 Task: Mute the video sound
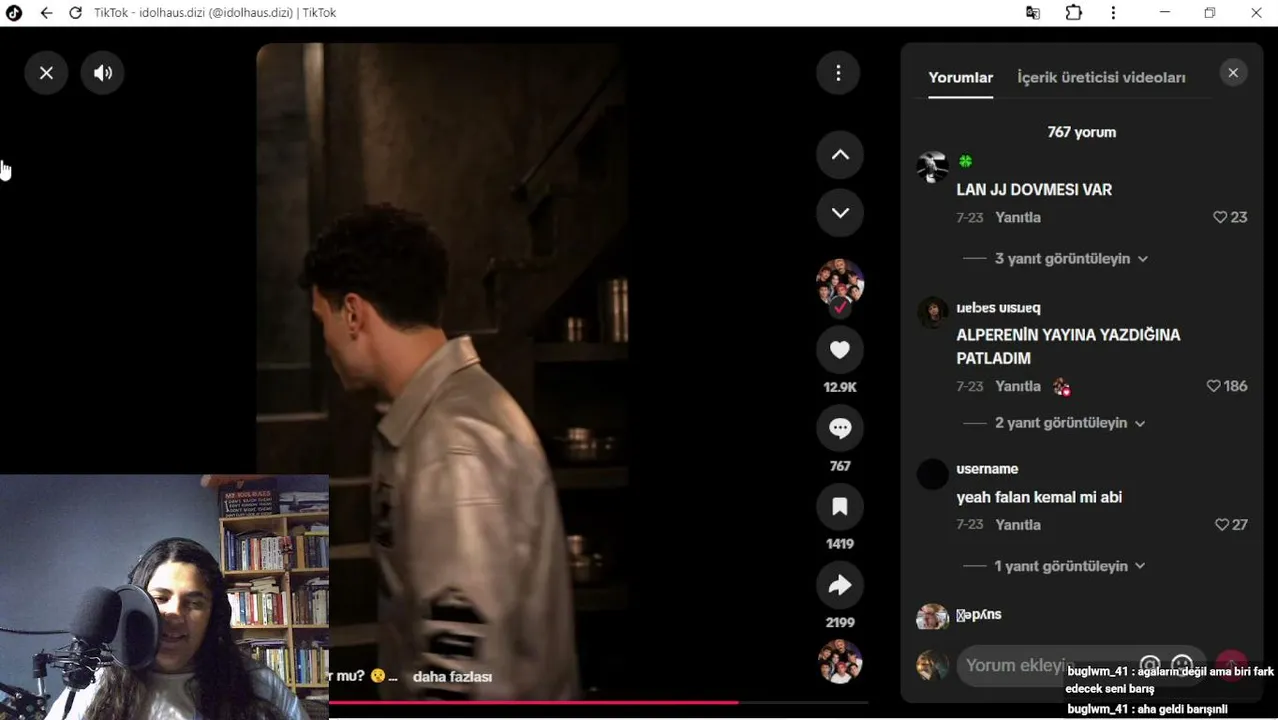click(x=103, y=73)
